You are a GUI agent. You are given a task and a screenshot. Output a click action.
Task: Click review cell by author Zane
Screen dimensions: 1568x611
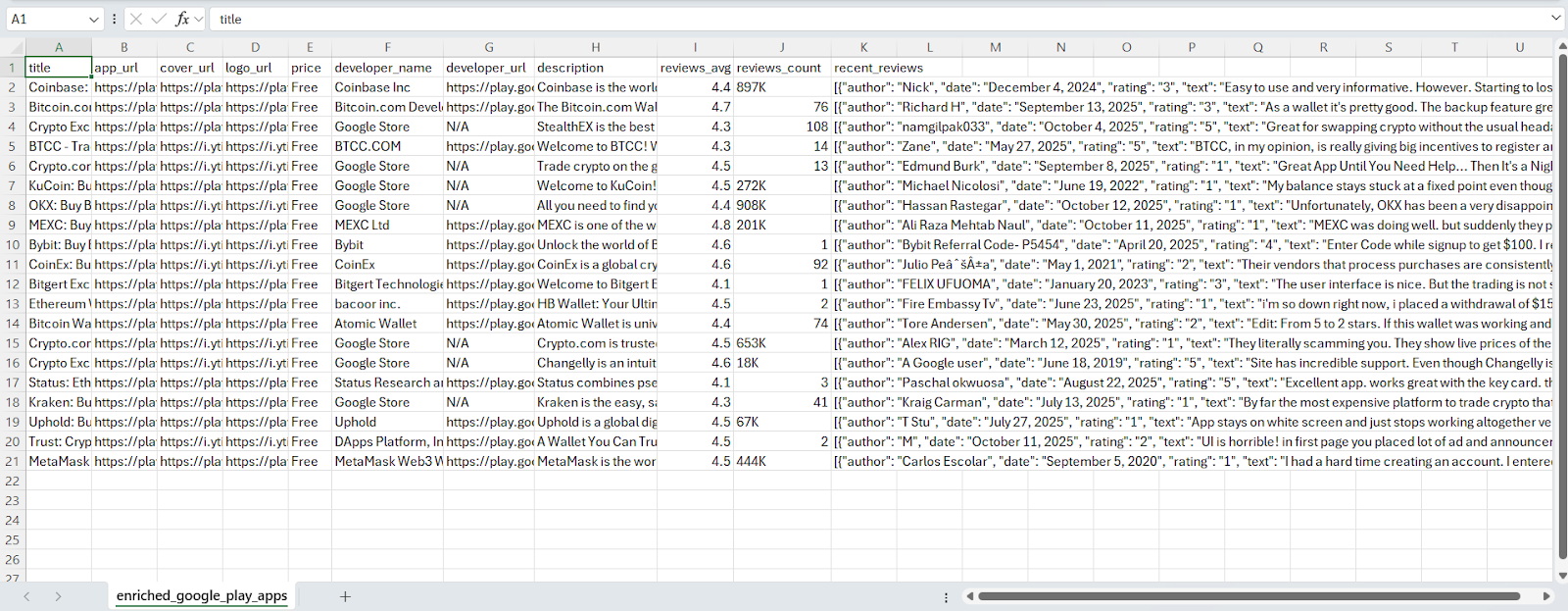coord(1192,146)
